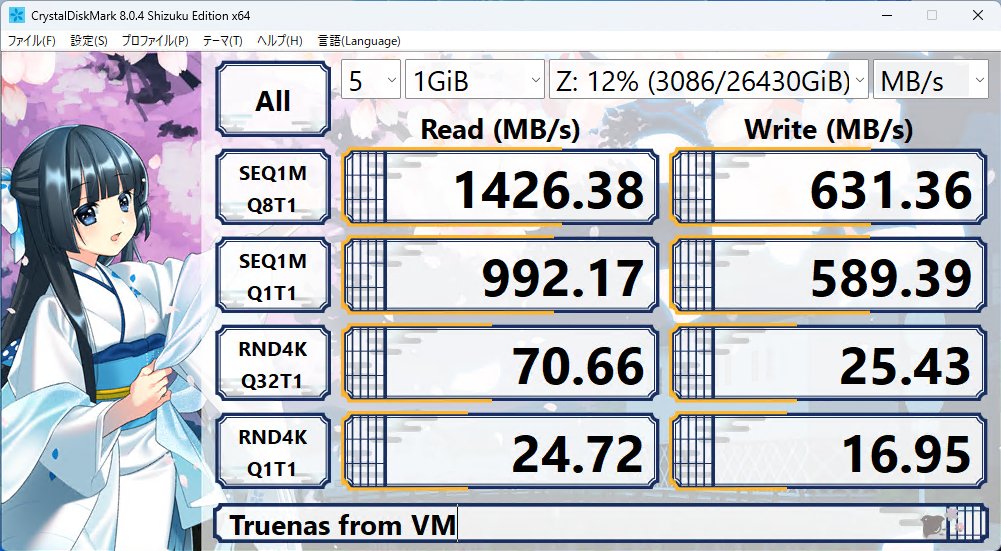Open the 設定(S) menu
The height and width of the screenshot is (551, 1001).
tap(89, 41)
